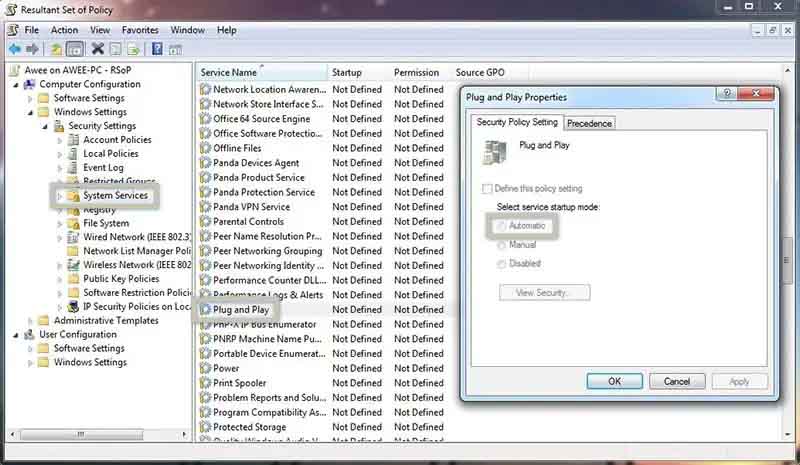Open the Favorites menu

140,30
